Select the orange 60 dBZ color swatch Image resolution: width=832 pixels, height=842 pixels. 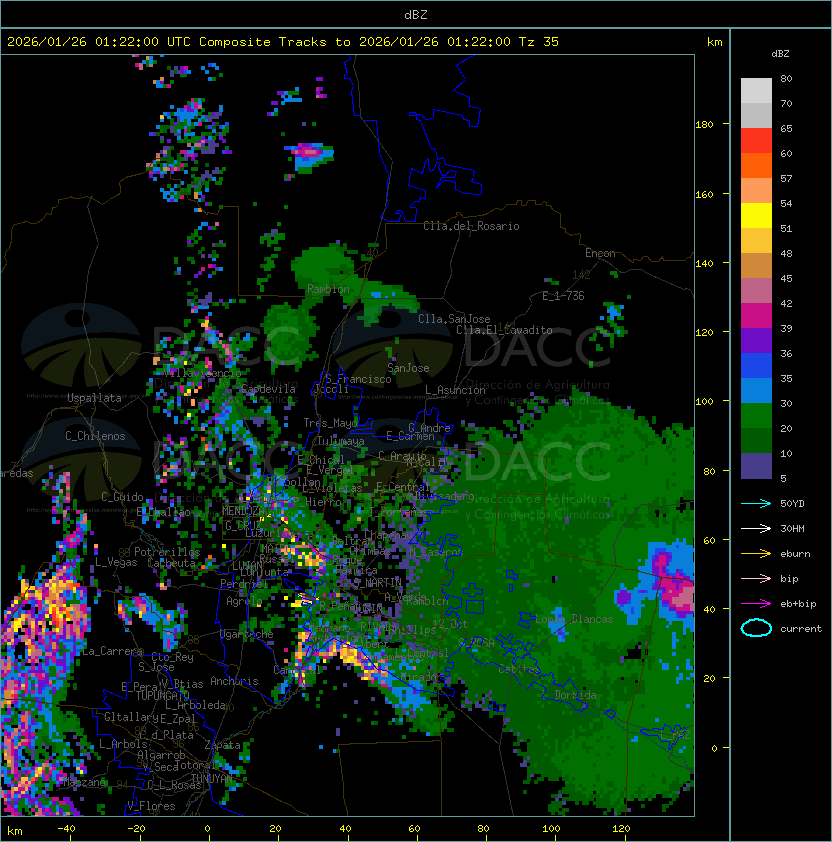coord(756,165)
